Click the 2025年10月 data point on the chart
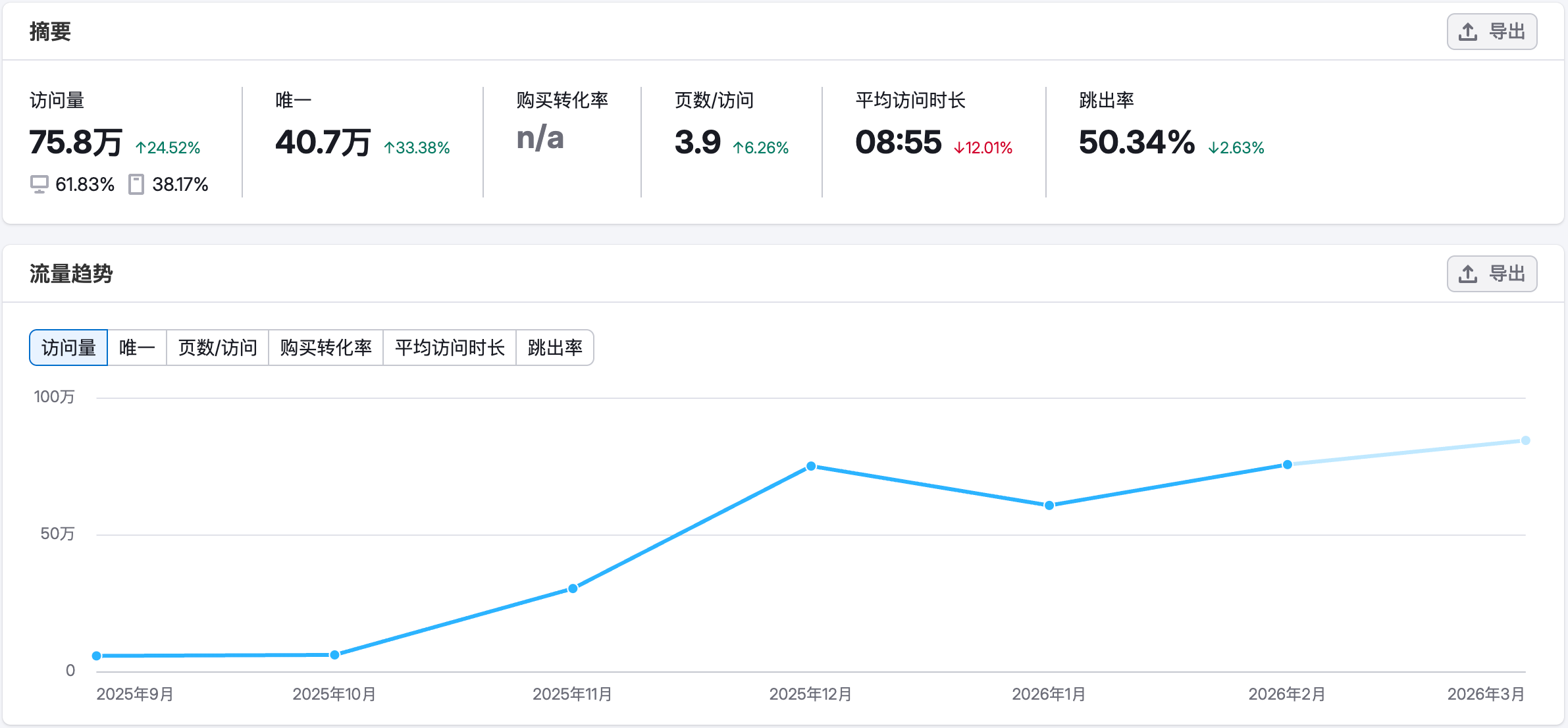Image resolution: width=1568 pixels, height=728 pixels. point(334,655)
